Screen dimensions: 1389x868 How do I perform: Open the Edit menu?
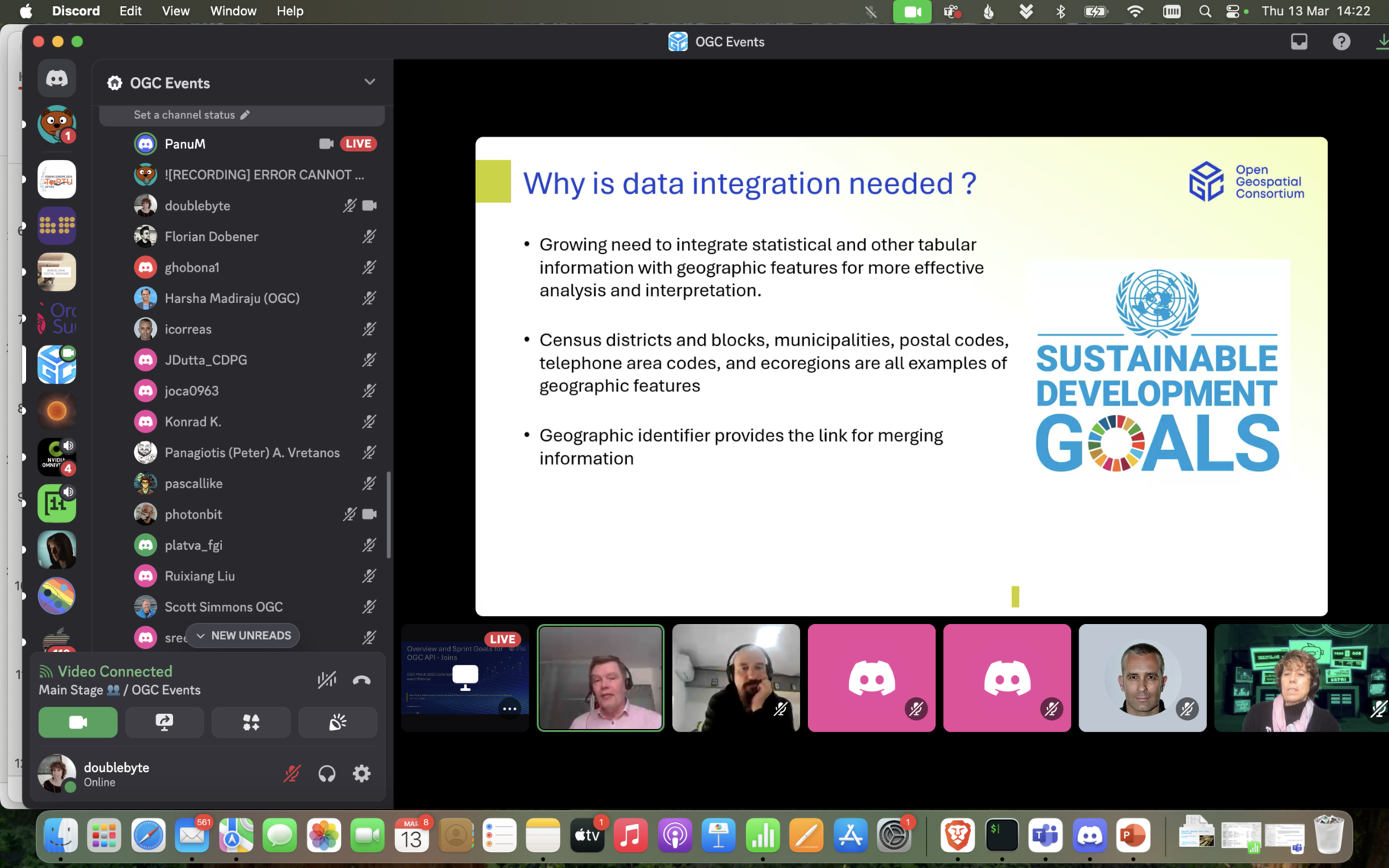tap(130, 11)
